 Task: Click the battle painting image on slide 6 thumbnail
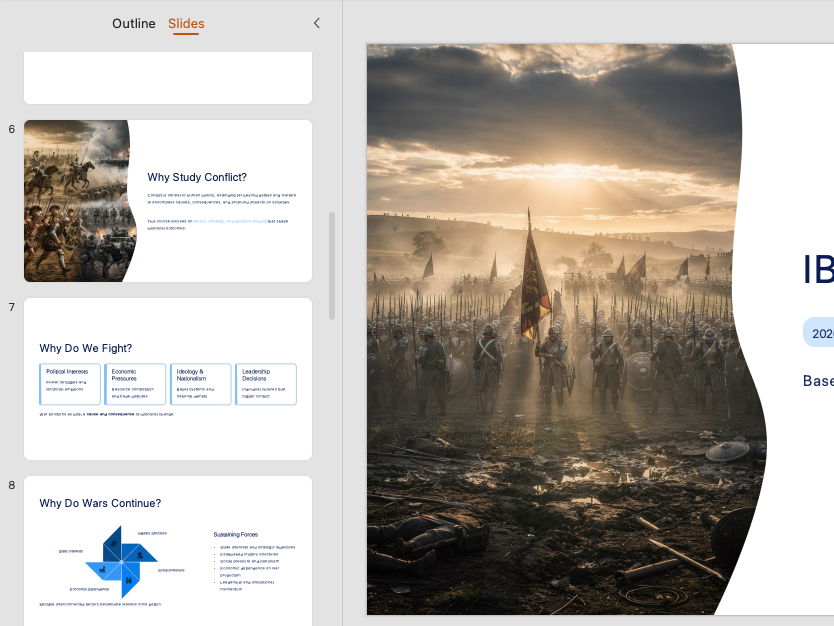[75, 200]
